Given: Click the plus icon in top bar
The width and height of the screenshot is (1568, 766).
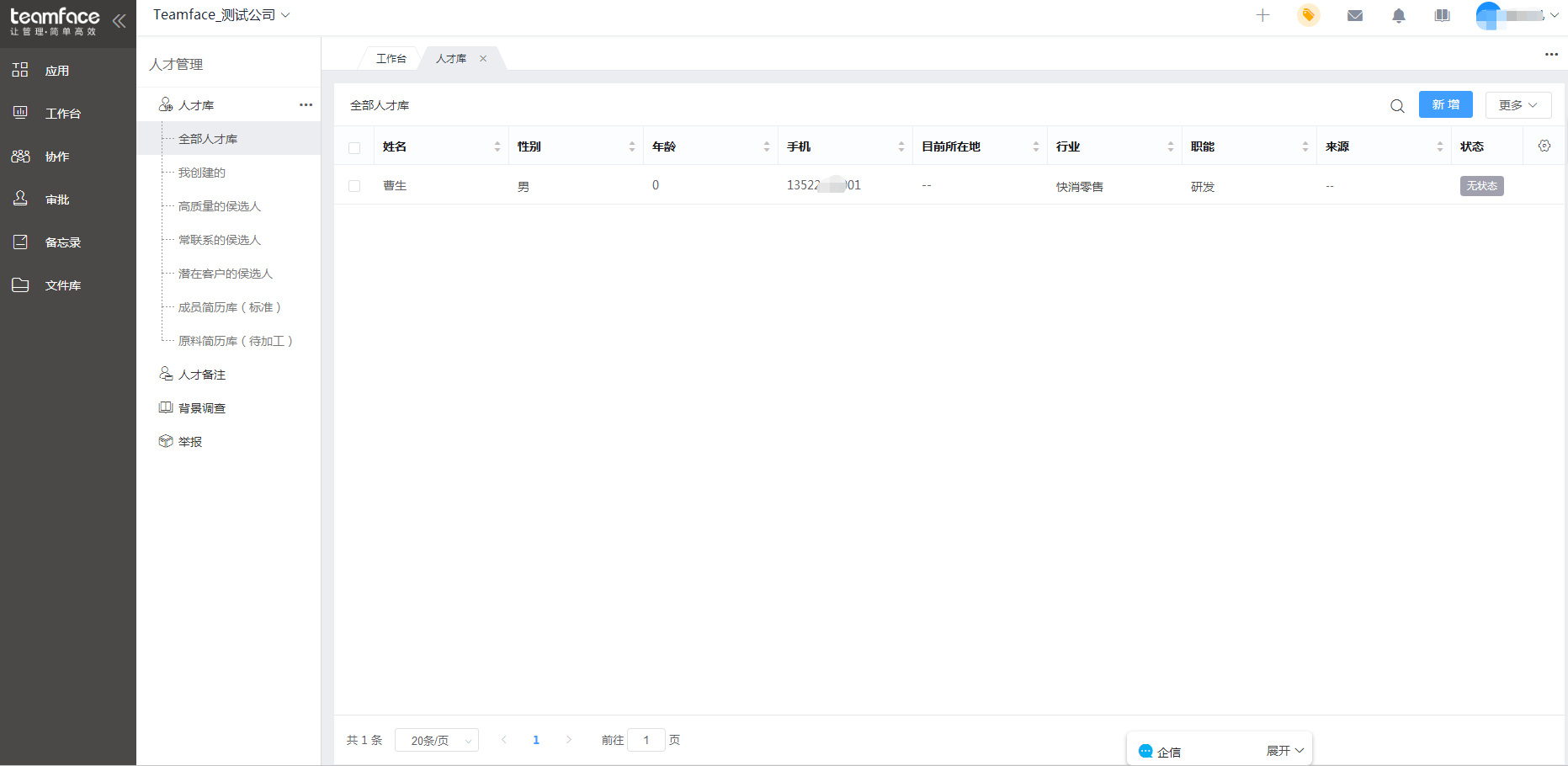Looking at the screenshot, I should point(1262,15).
